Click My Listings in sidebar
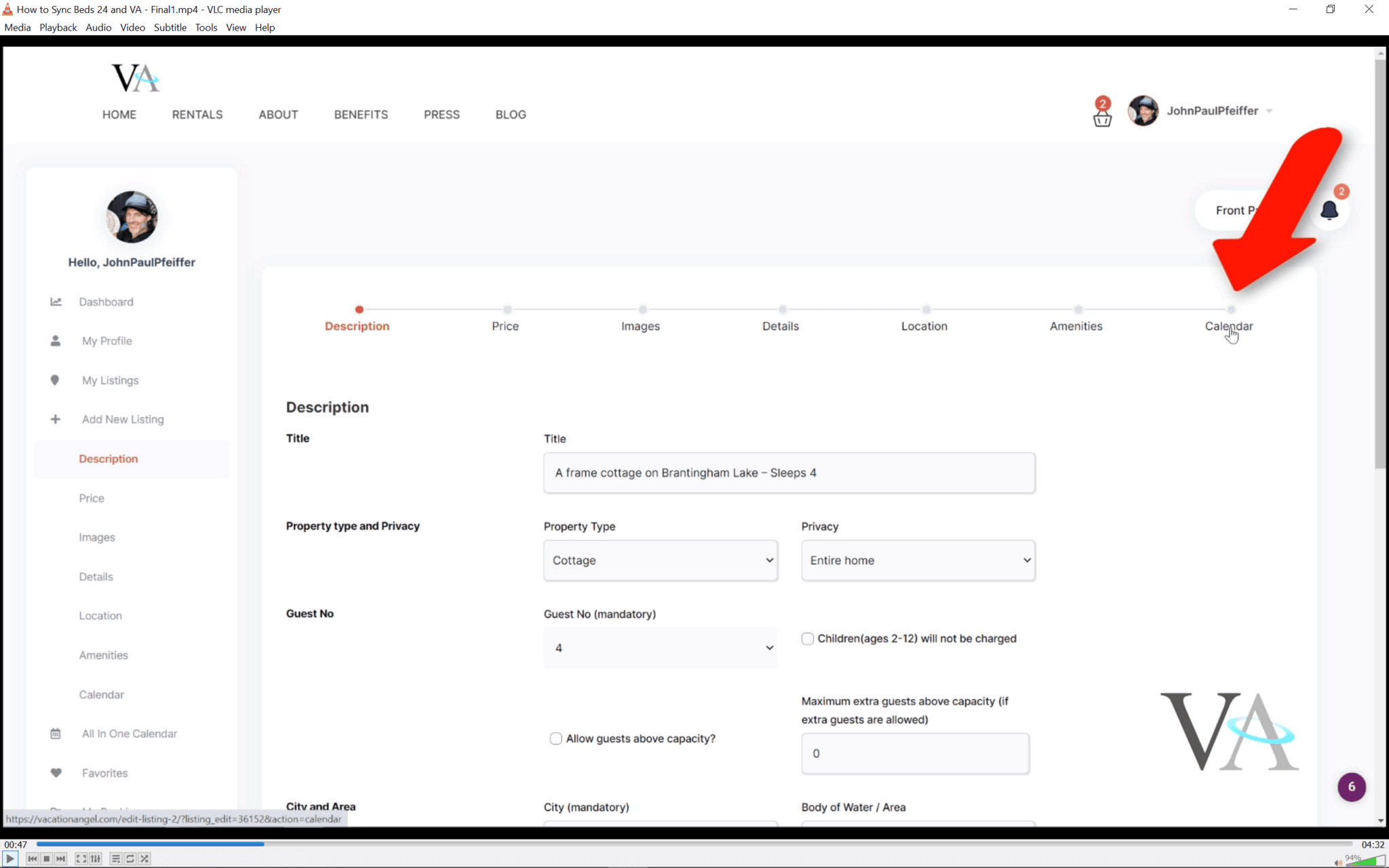 [110, 380]
